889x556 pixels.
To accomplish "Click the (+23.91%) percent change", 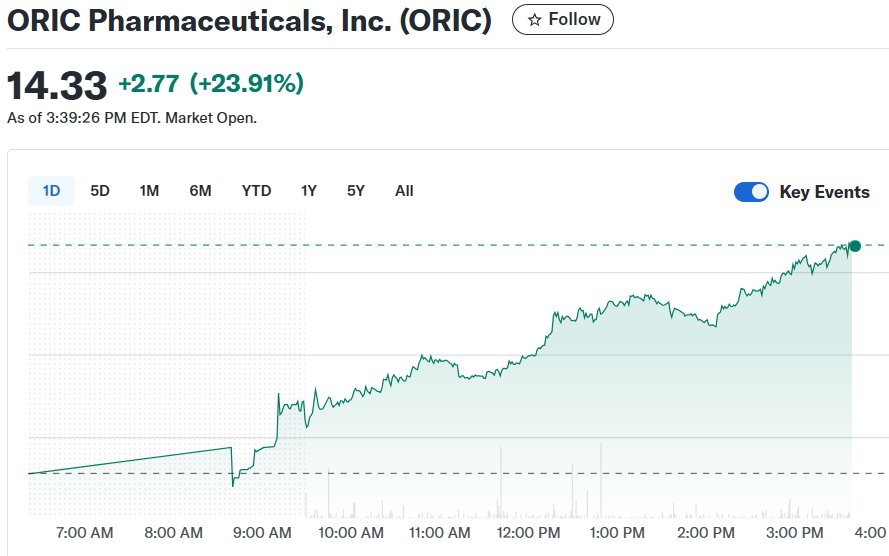I will (246, 84).
